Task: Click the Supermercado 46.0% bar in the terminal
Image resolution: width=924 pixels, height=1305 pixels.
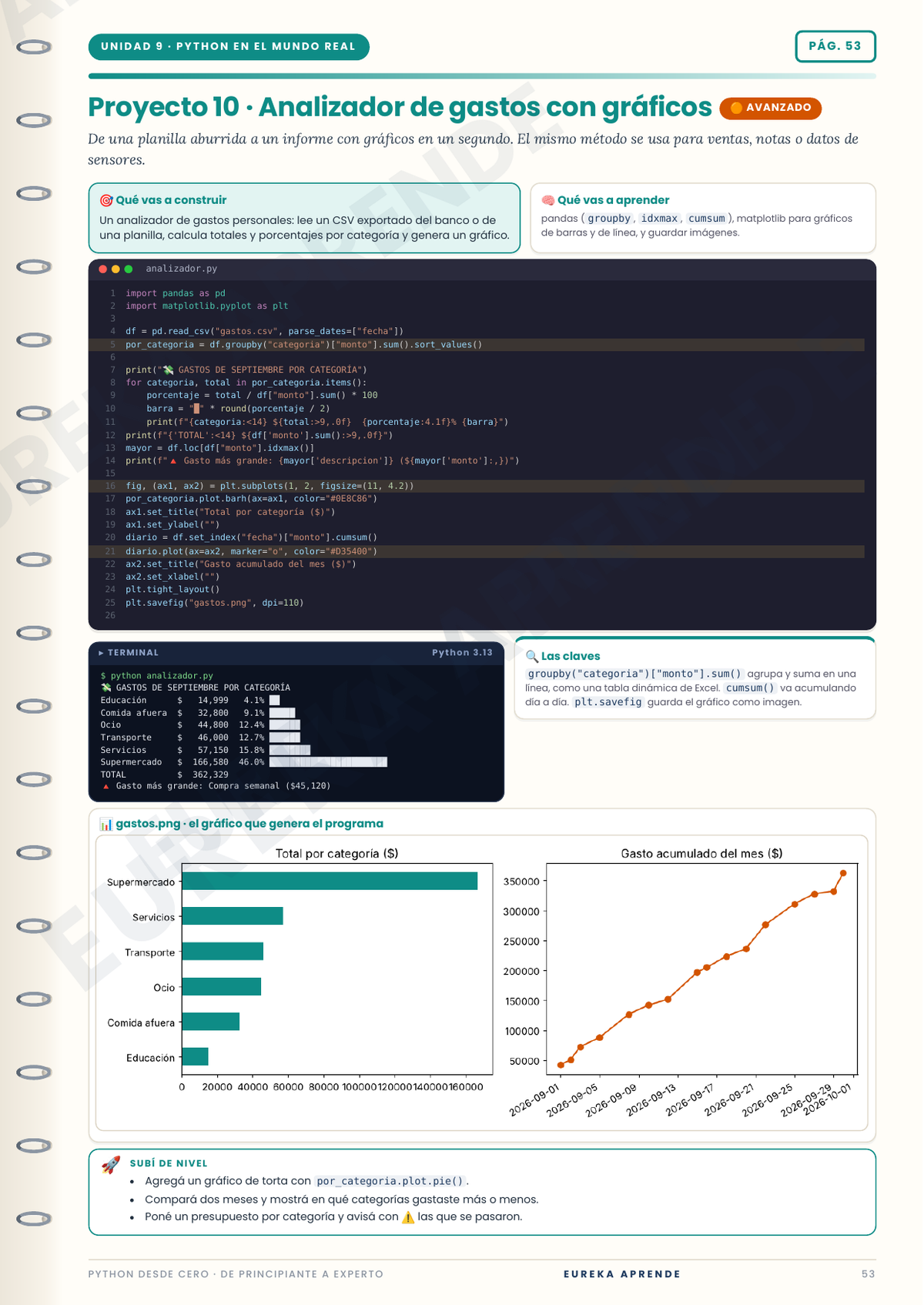Action: 328,762
